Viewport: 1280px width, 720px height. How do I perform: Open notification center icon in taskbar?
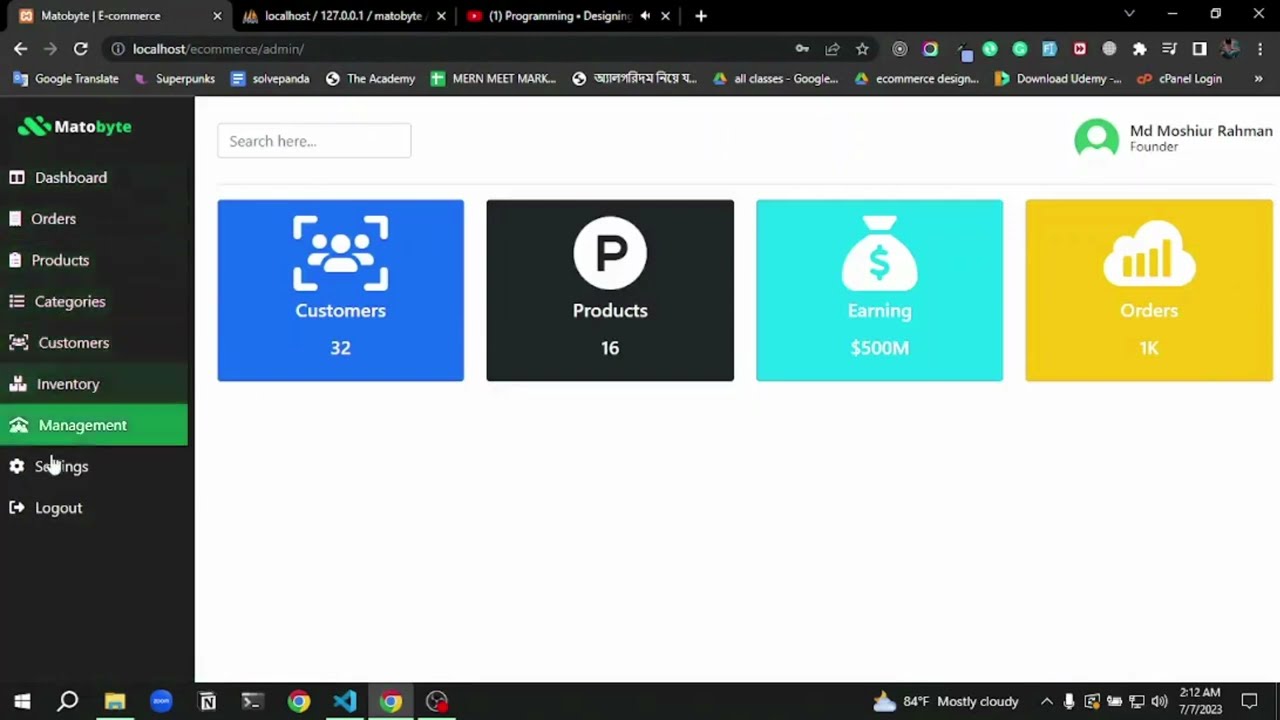pyautogui.click(x=1250, y=701)
